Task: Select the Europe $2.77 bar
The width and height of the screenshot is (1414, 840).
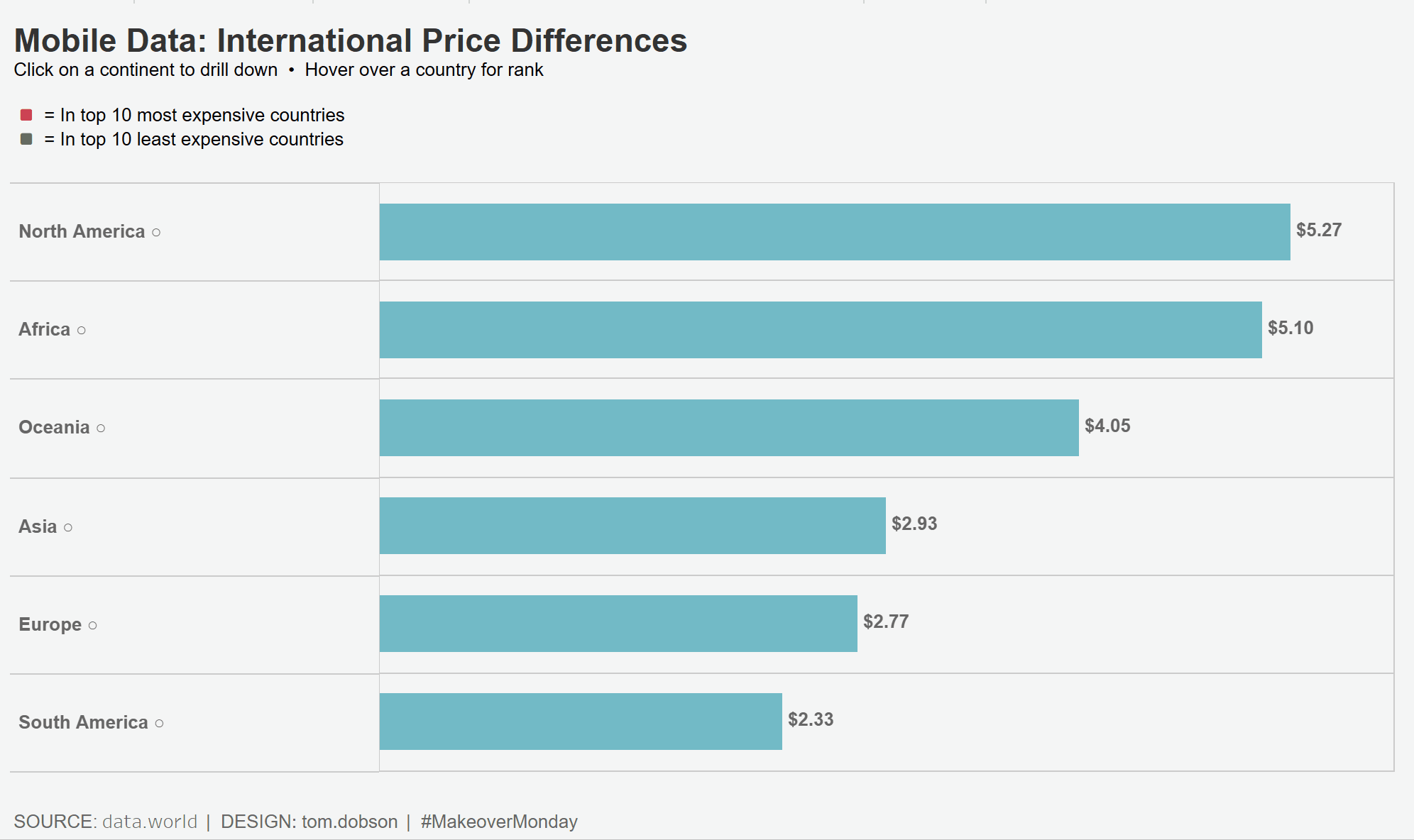Action: [x=618, y=624]
